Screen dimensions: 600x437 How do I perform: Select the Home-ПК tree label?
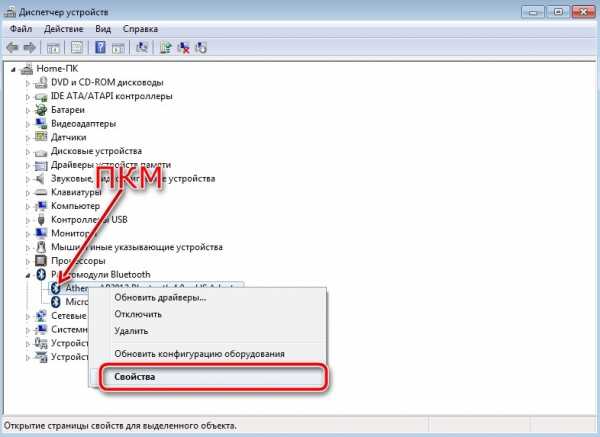point(57,68)
